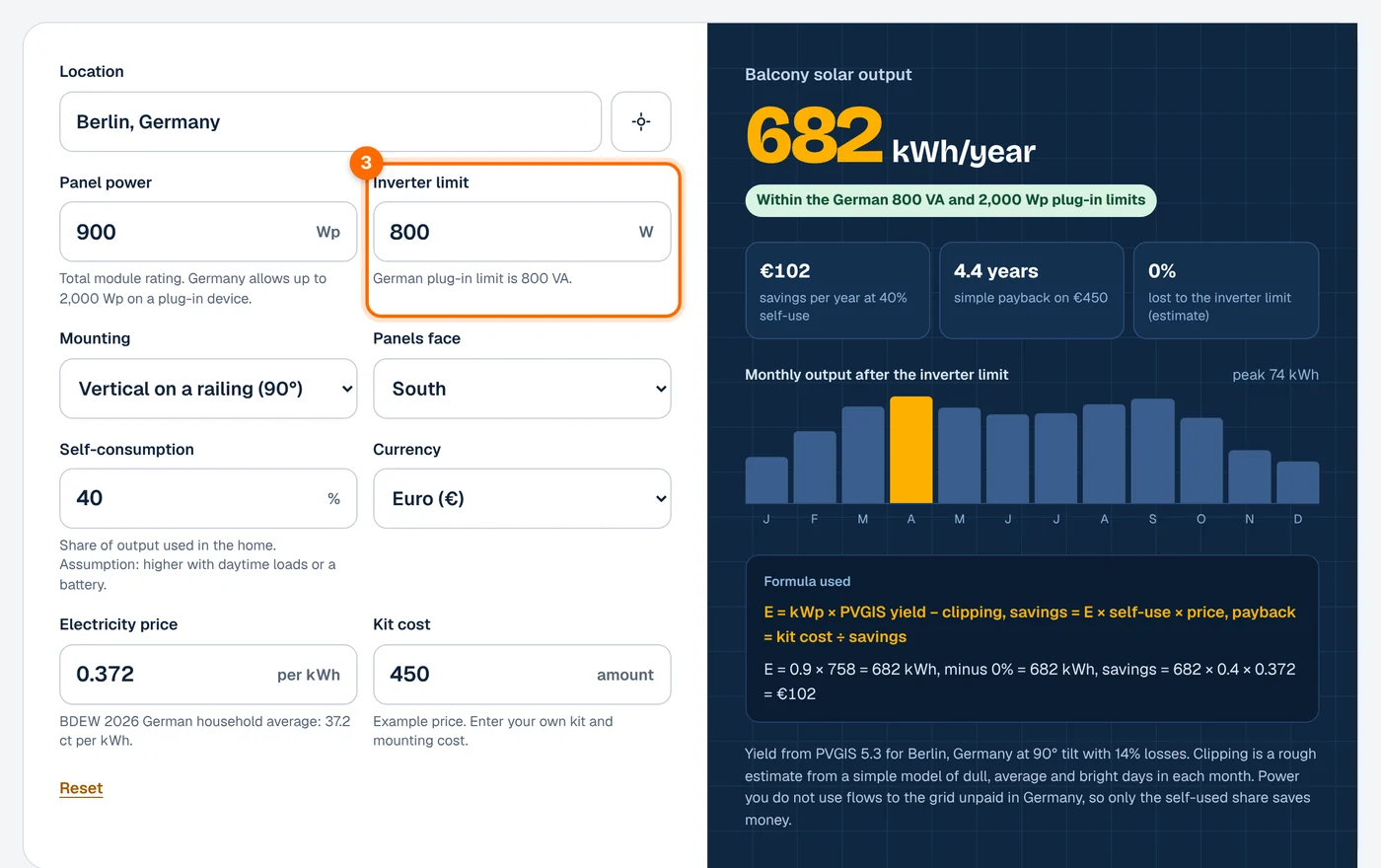The height and width of the screenshot is (868, 1381).
Task: Click the 'peak 74 kWh' label
Action: point(1275,375)
